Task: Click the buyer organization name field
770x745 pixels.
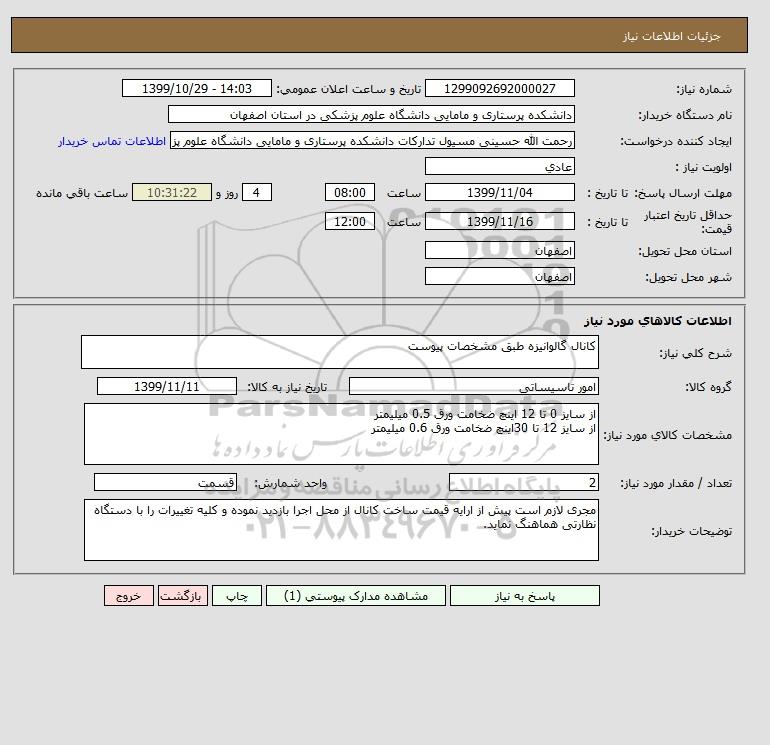Action: tap(371, 114)
